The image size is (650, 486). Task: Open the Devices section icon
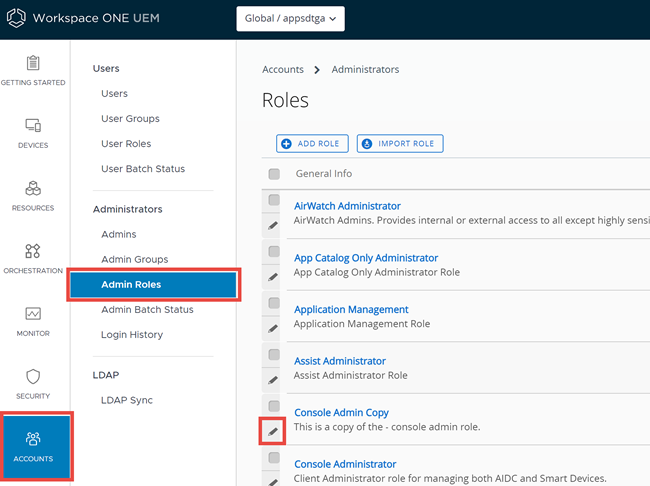33,125
